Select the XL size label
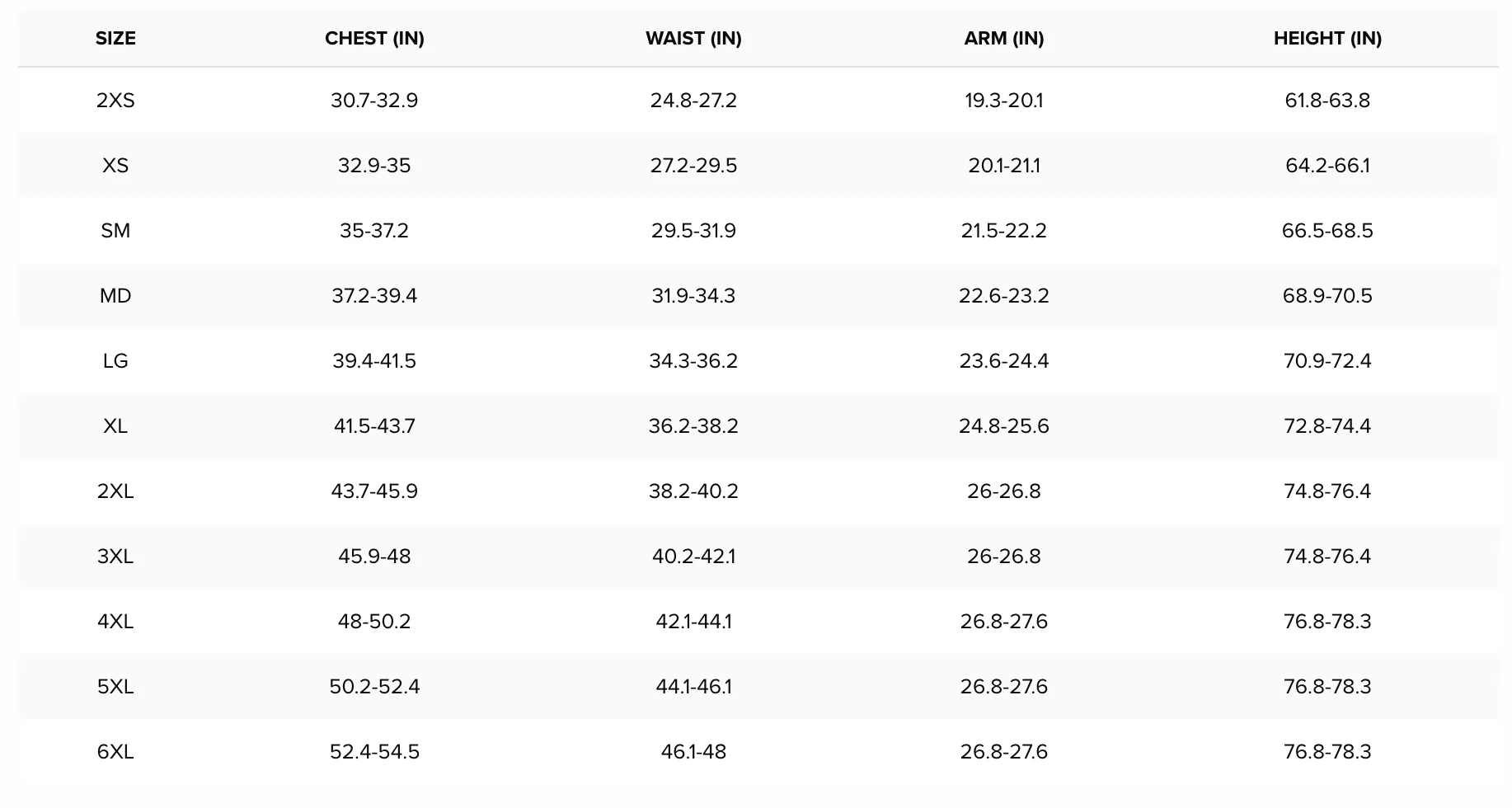This screenshot has height=808, width=1512. click(x=115, y=426)
